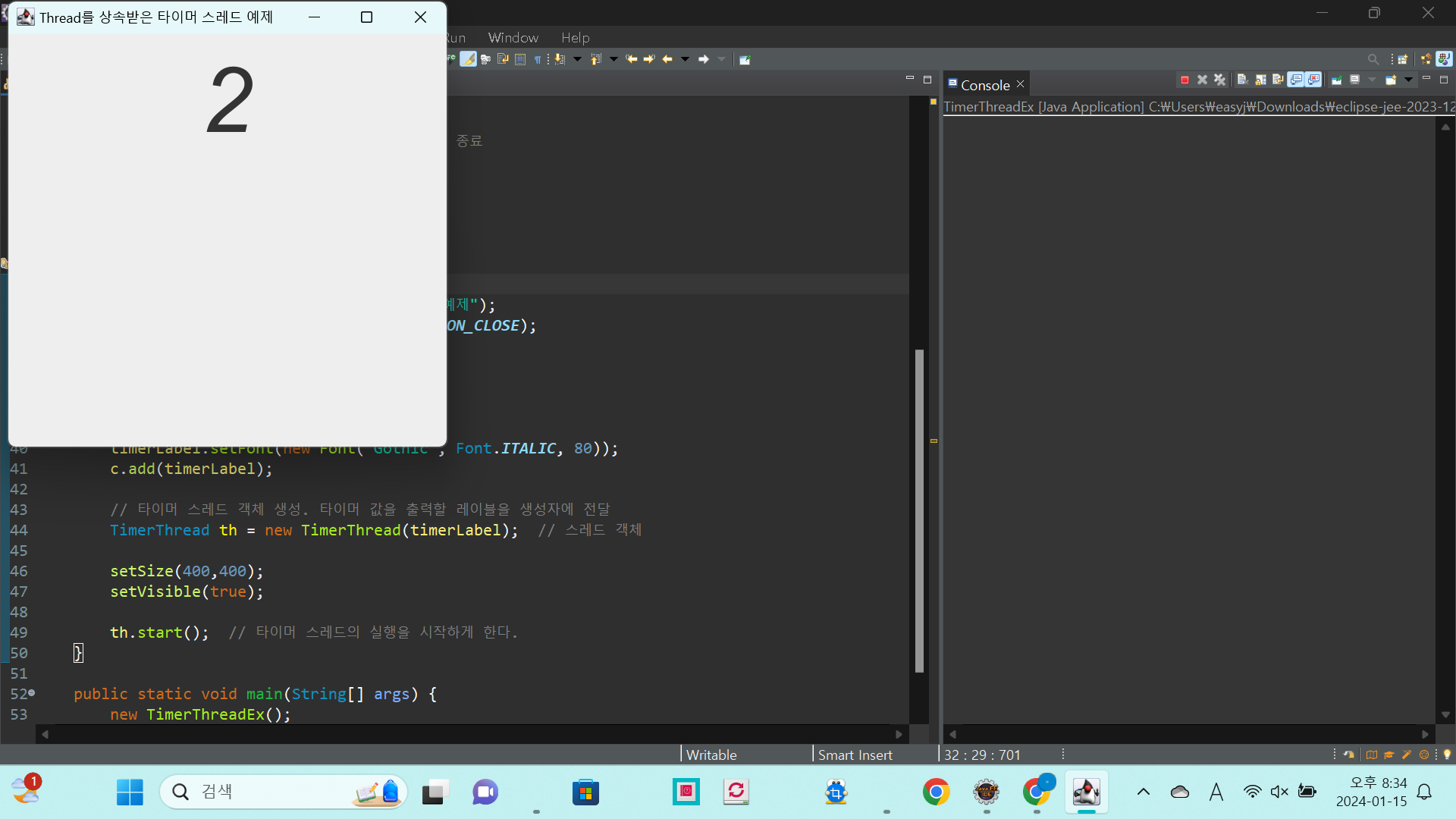Toggle Show Whitespace Characters pilcrow button

pos(538,59)
